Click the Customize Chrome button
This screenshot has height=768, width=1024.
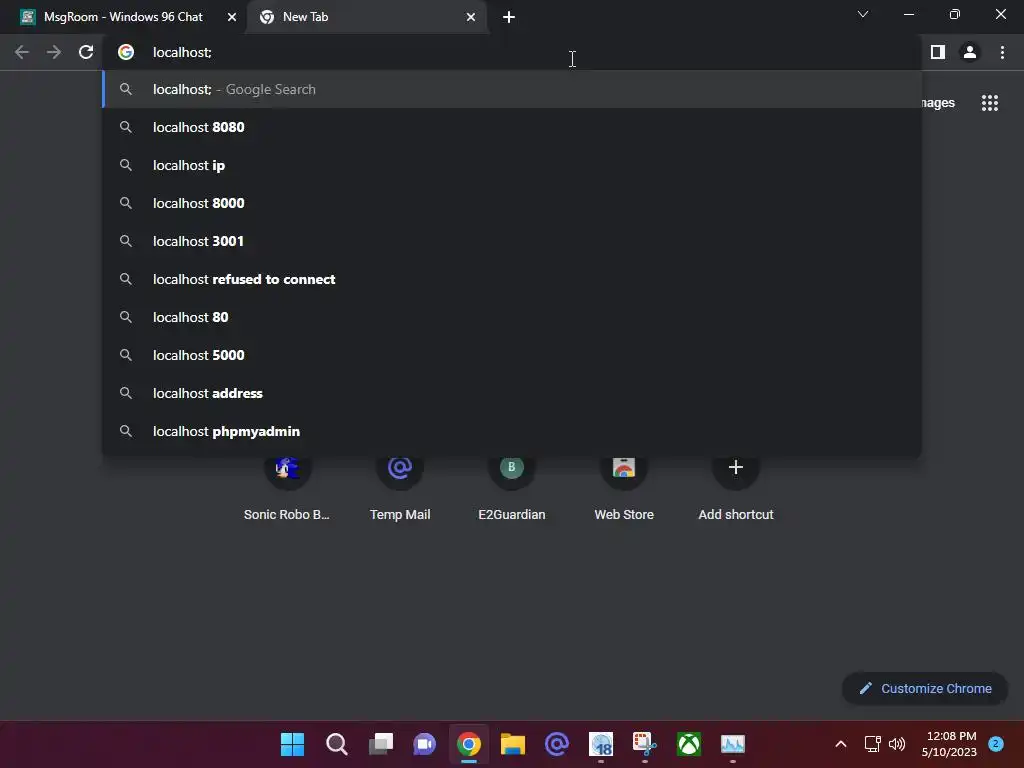925,688
